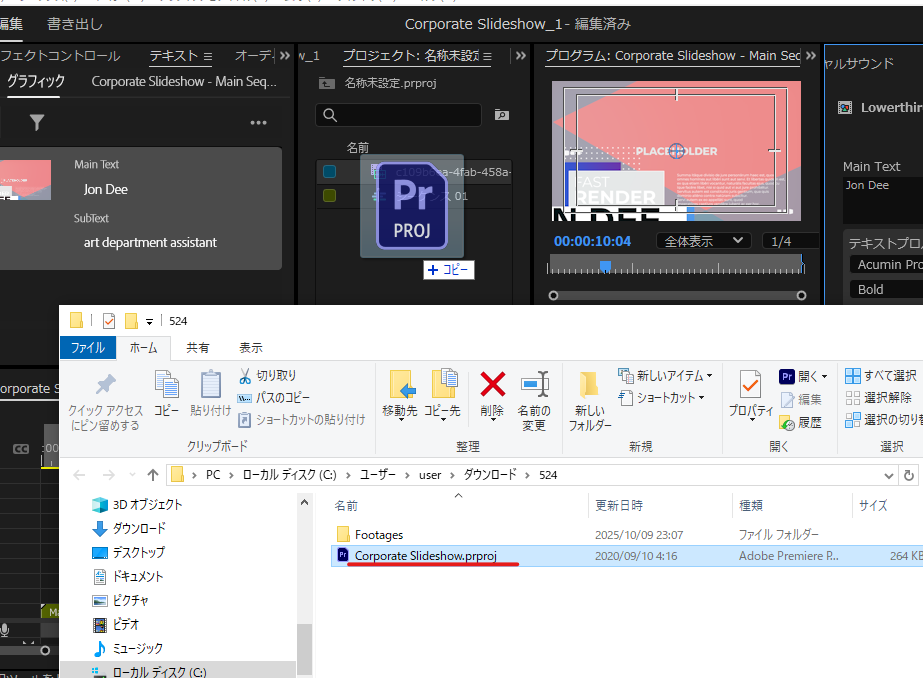Screen dimensions: 923x678
Task: Open the three-dot options in Graphics panel
Action: tap(258, 123)
